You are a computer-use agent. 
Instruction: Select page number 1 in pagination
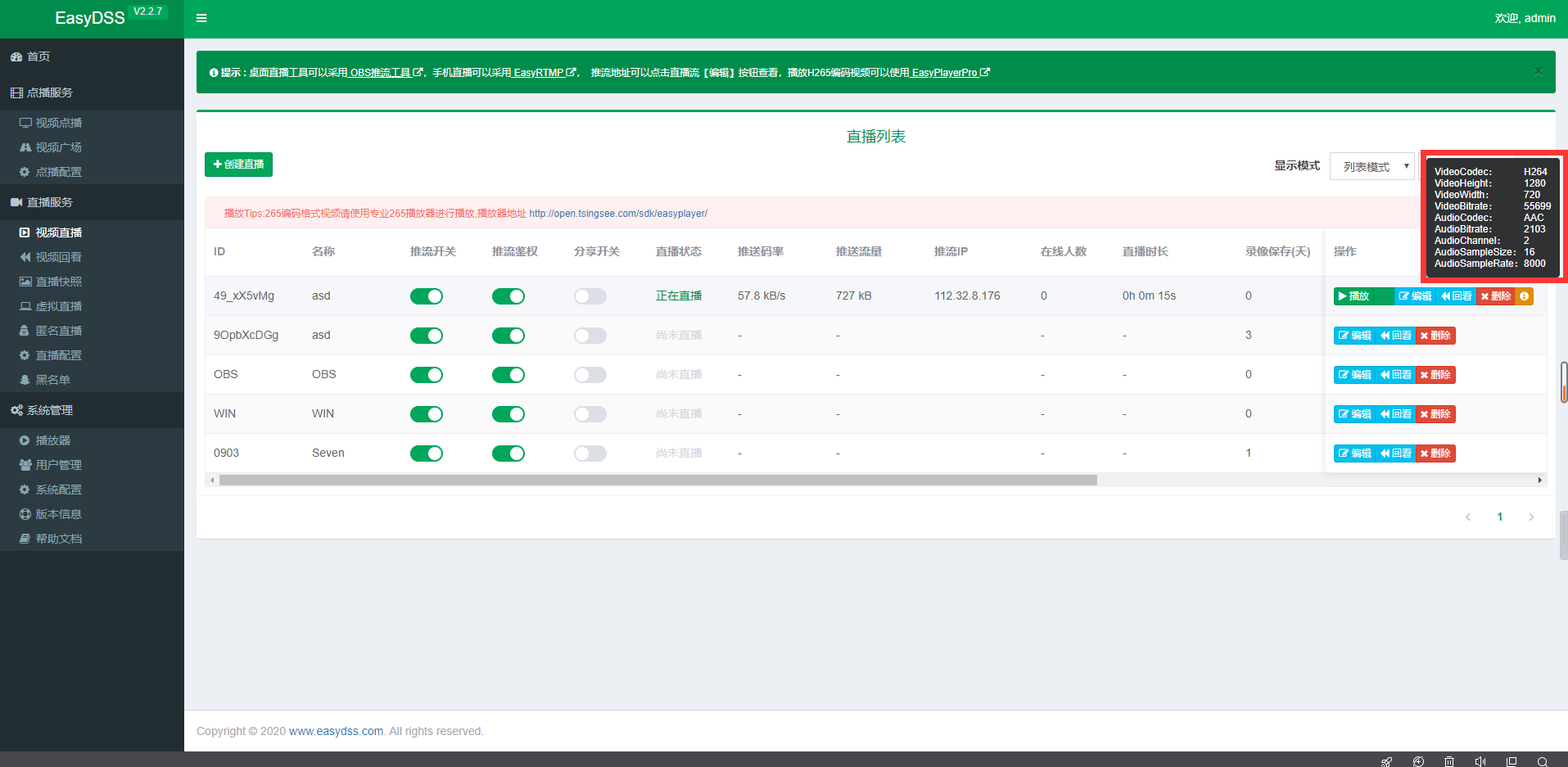[1500, 517]
